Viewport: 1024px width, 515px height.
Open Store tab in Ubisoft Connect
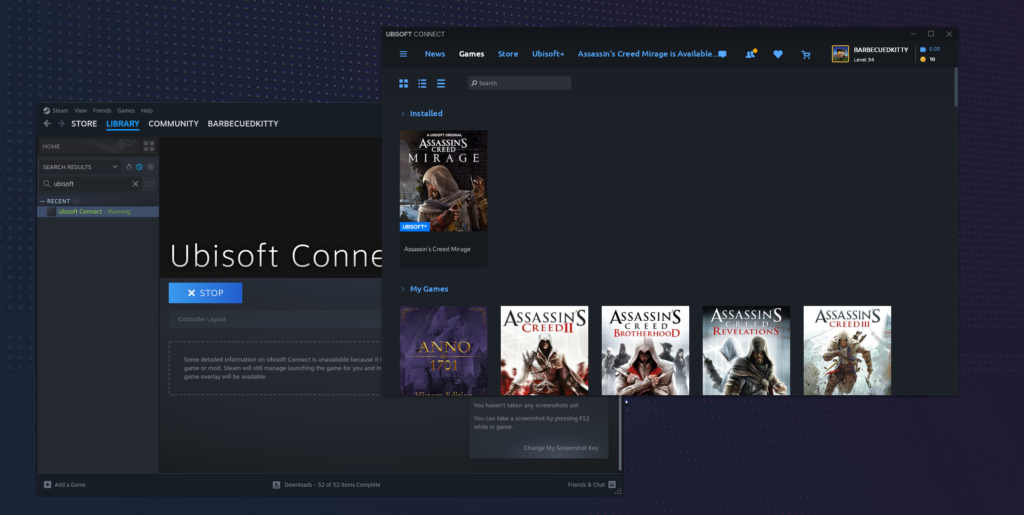508,54
